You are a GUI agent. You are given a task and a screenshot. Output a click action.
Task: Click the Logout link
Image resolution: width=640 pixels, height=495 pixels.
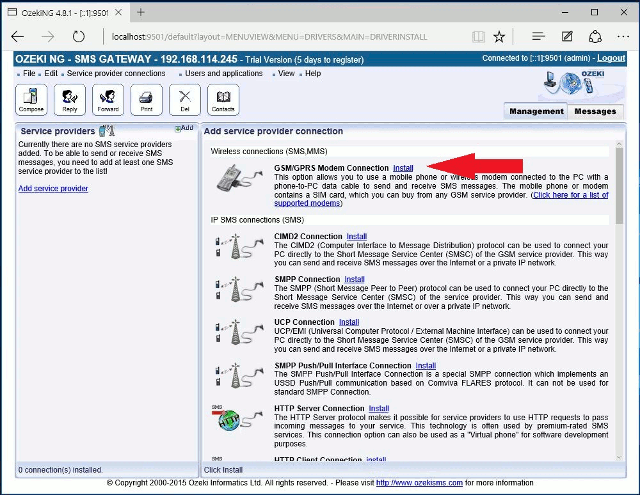tap(611, 58)
